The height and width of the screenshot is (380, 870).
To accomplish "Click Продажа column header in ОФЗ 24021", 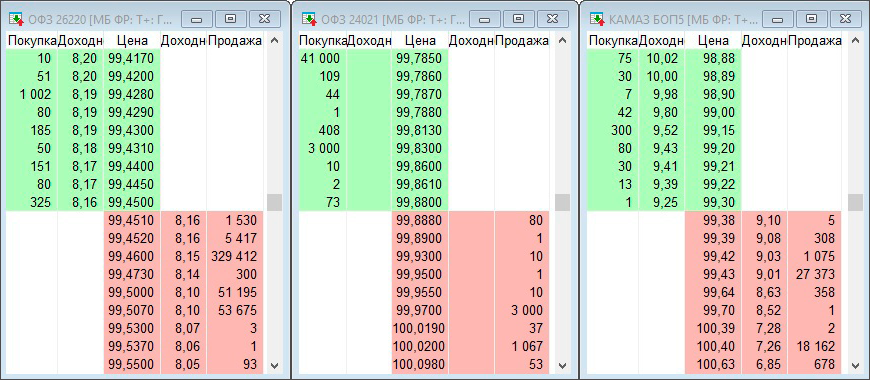I will (522, 40).
